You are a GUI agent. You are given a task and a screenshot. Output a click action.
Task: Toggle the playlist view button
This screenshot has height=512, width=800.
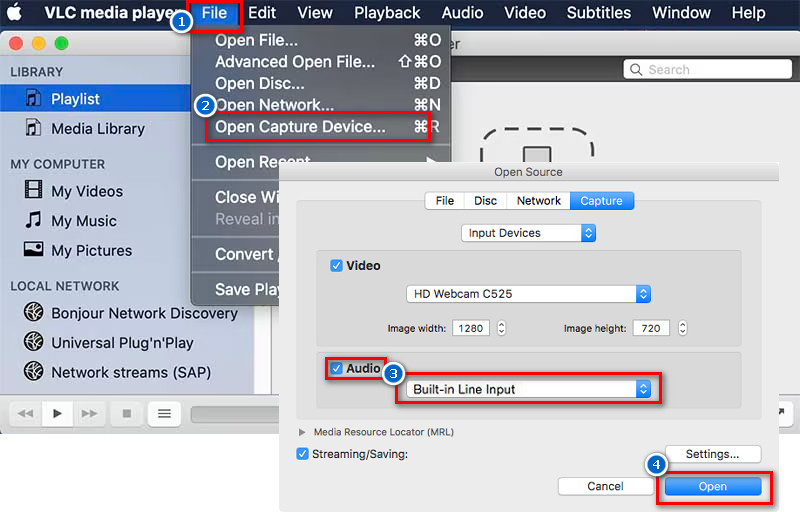164,413
